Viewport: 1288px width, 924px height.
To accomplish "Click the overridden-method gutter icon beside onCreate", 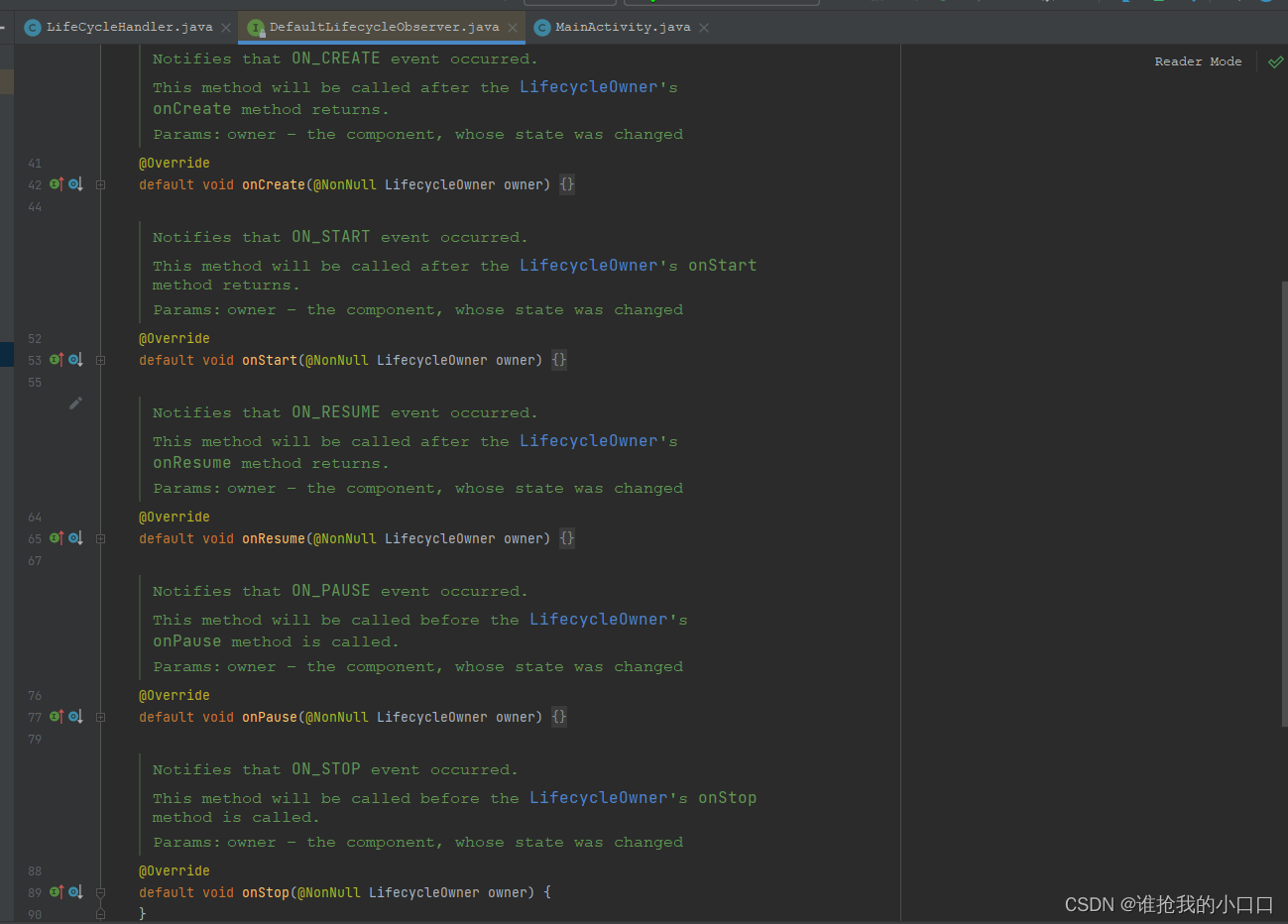I will click(x=75, y=184).
